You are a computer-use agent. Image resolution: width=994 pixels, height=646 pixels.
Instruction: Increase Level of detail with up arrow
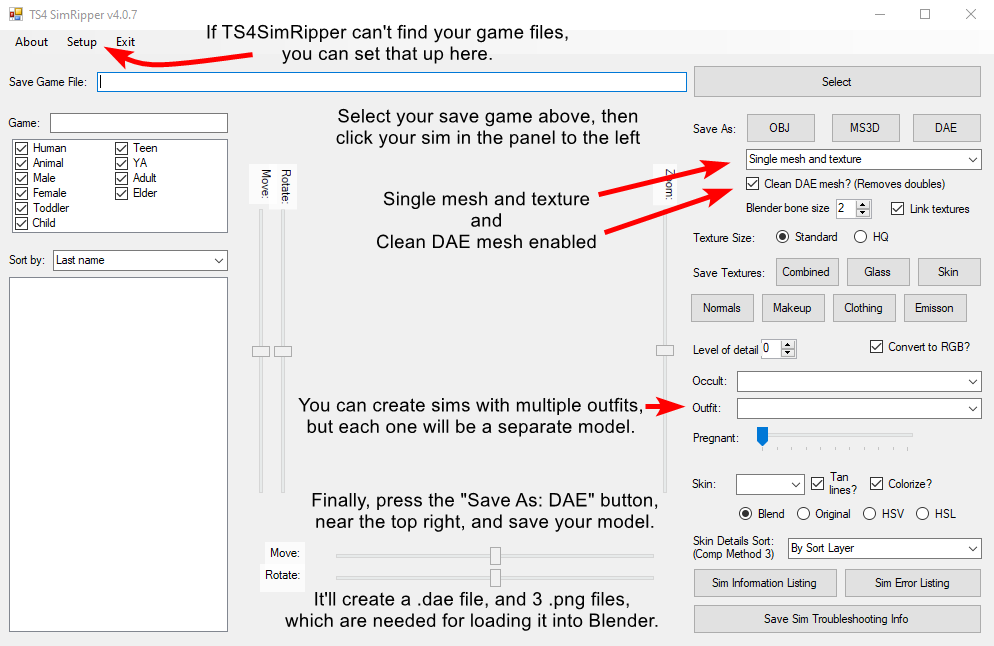pyautogui.click(x=788, y=344)
